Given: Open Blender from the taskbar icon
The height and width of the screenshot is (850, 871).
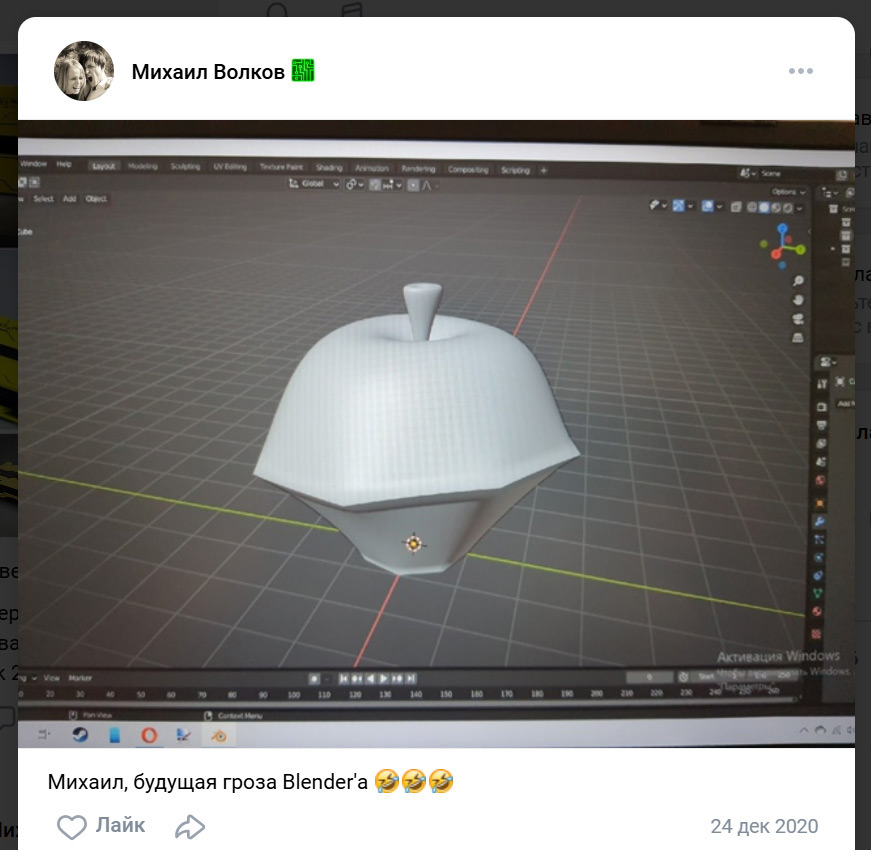Looking at the screenshot, I should pos(218,736).
